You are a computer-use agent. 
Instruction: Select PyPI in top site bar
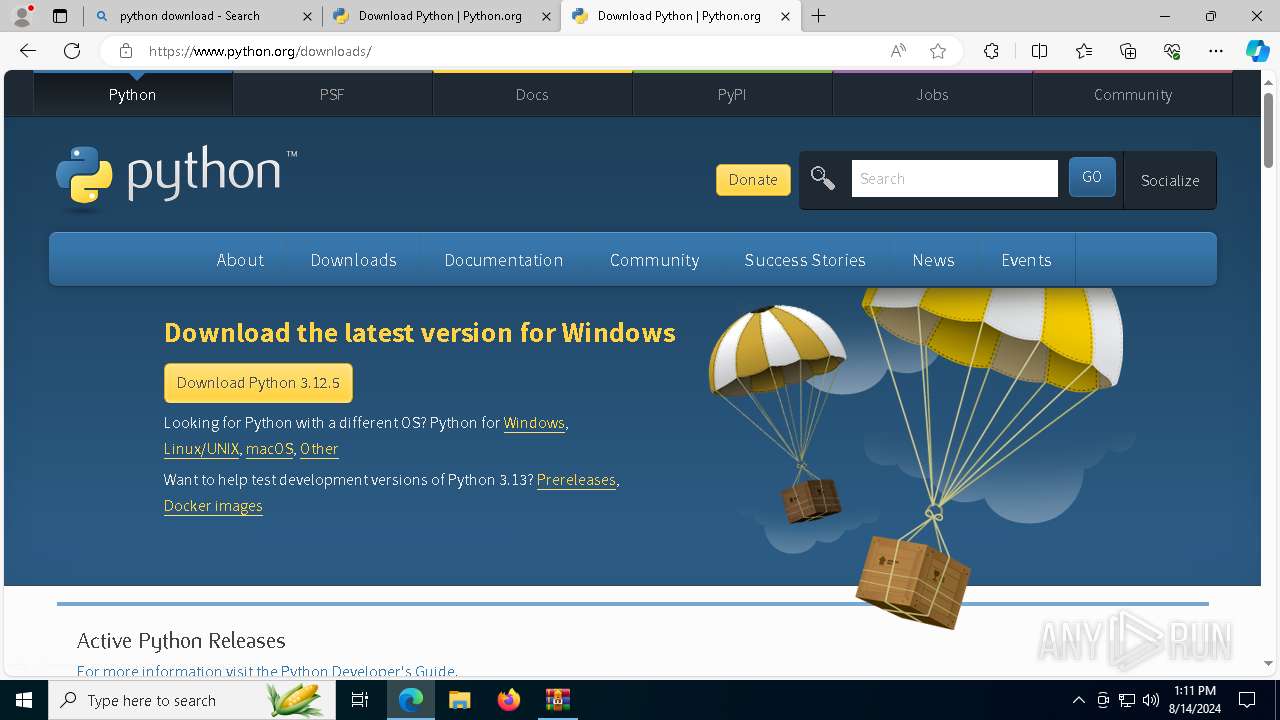(732, 94)
